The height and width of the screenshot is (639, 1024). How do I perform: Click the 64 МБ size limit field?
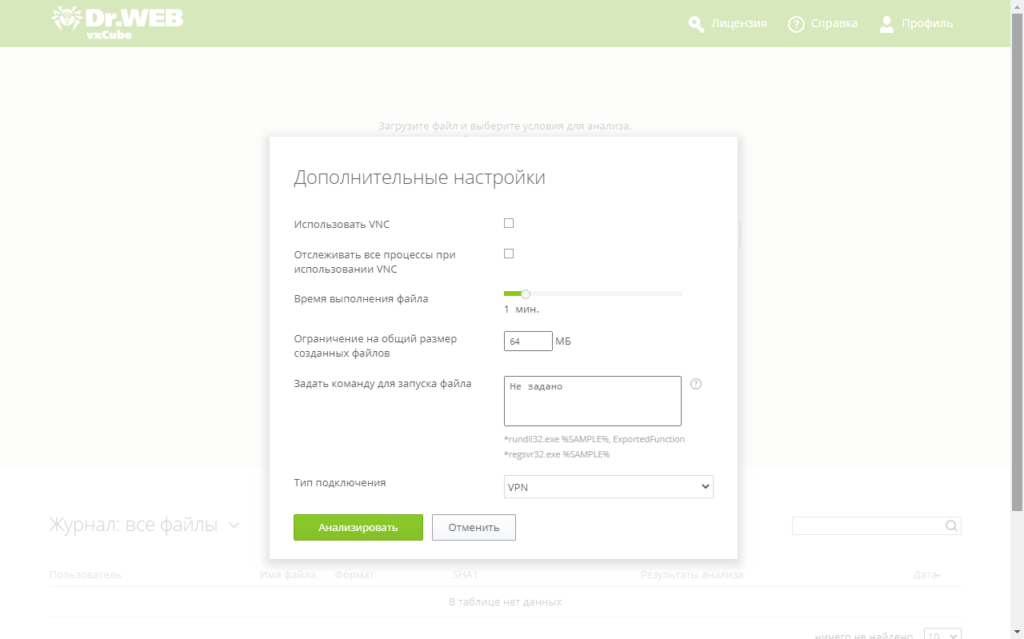point(528,342)
